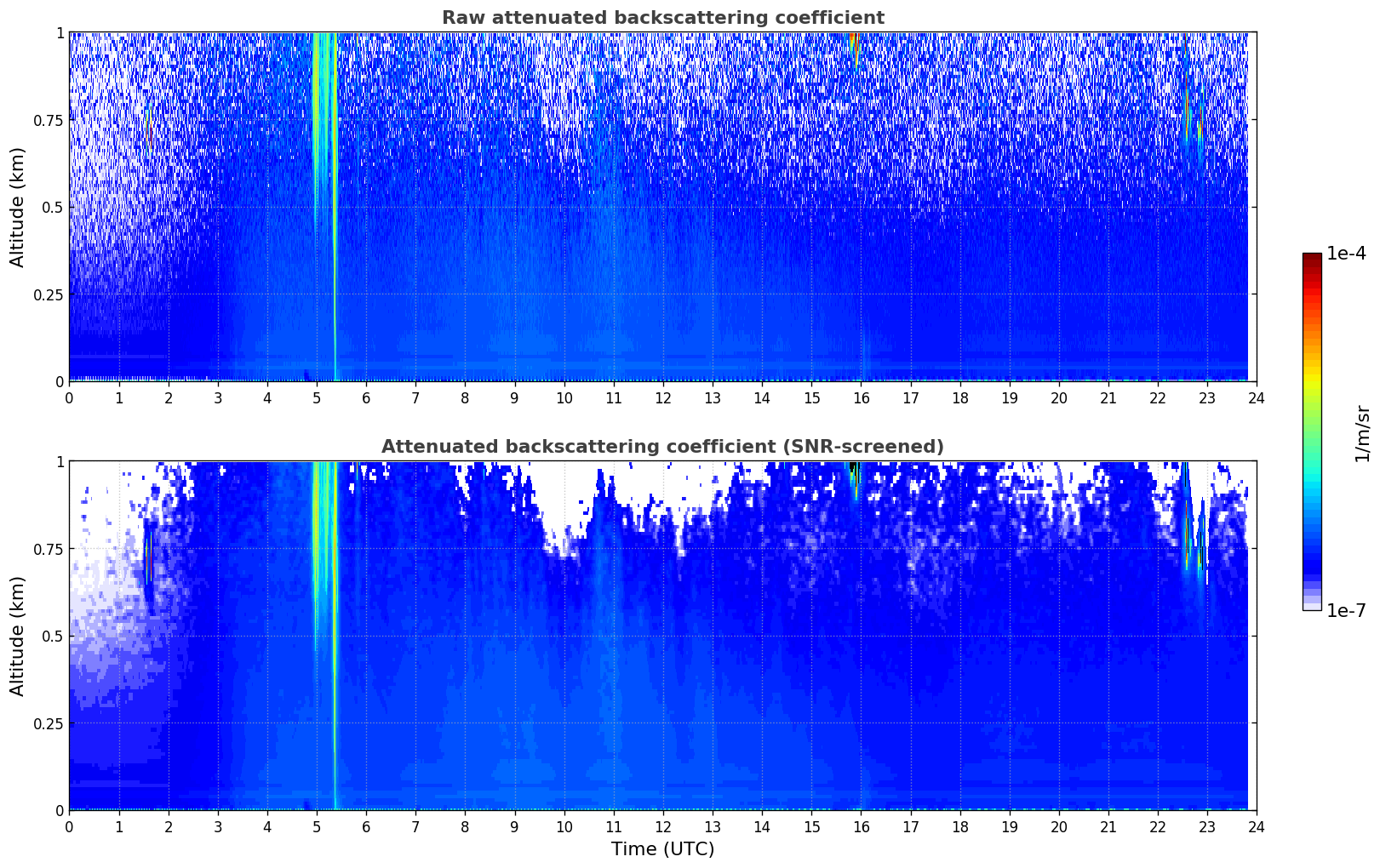Click the 'Raw attenuated backscattering coefficient' title
This screenshot has height=868, width=1380.
click(662, 18)
